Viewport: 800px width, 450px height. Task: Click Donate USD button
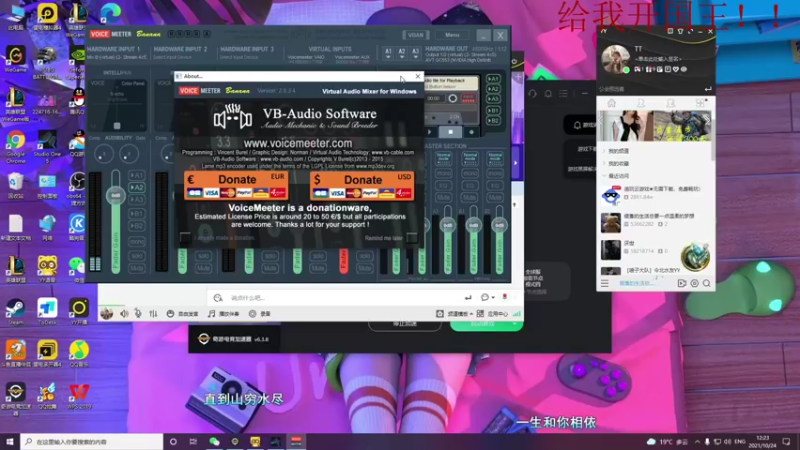[362, 185]
